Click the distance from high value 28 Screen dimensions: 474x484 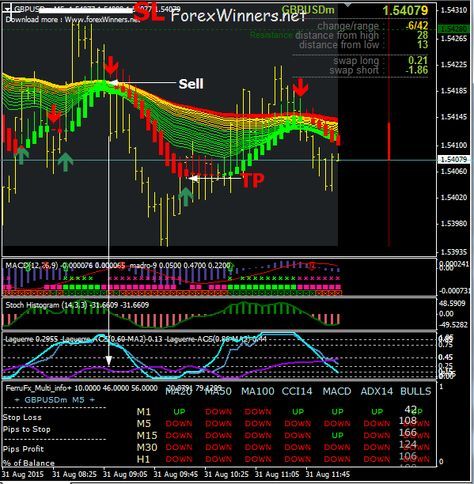pyautogui.click(x=422, y=35)
